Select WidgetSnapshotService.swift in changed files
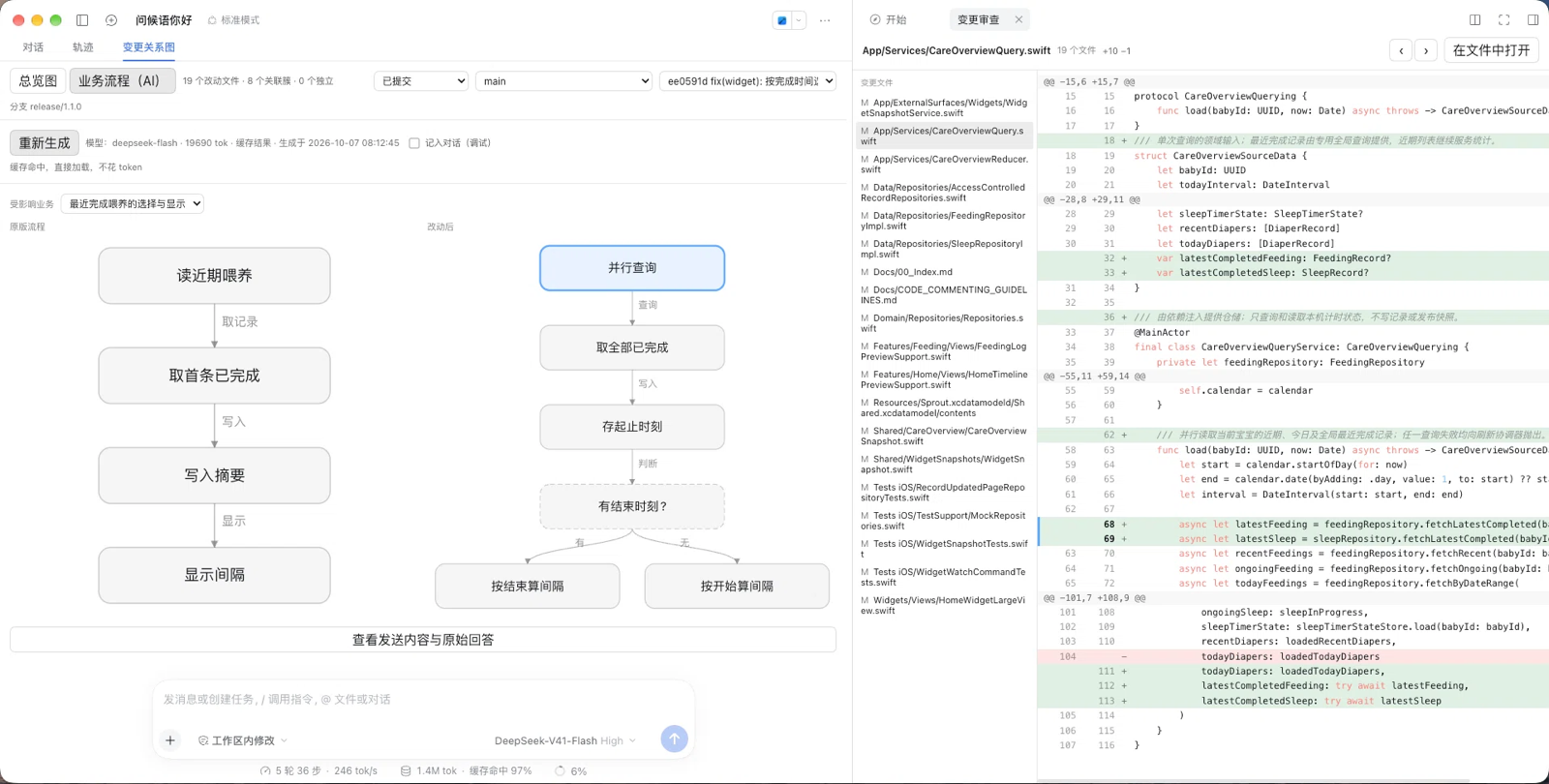Viewport: 1549px width, 784px height. pyautogui.click(x=945, y=107)
